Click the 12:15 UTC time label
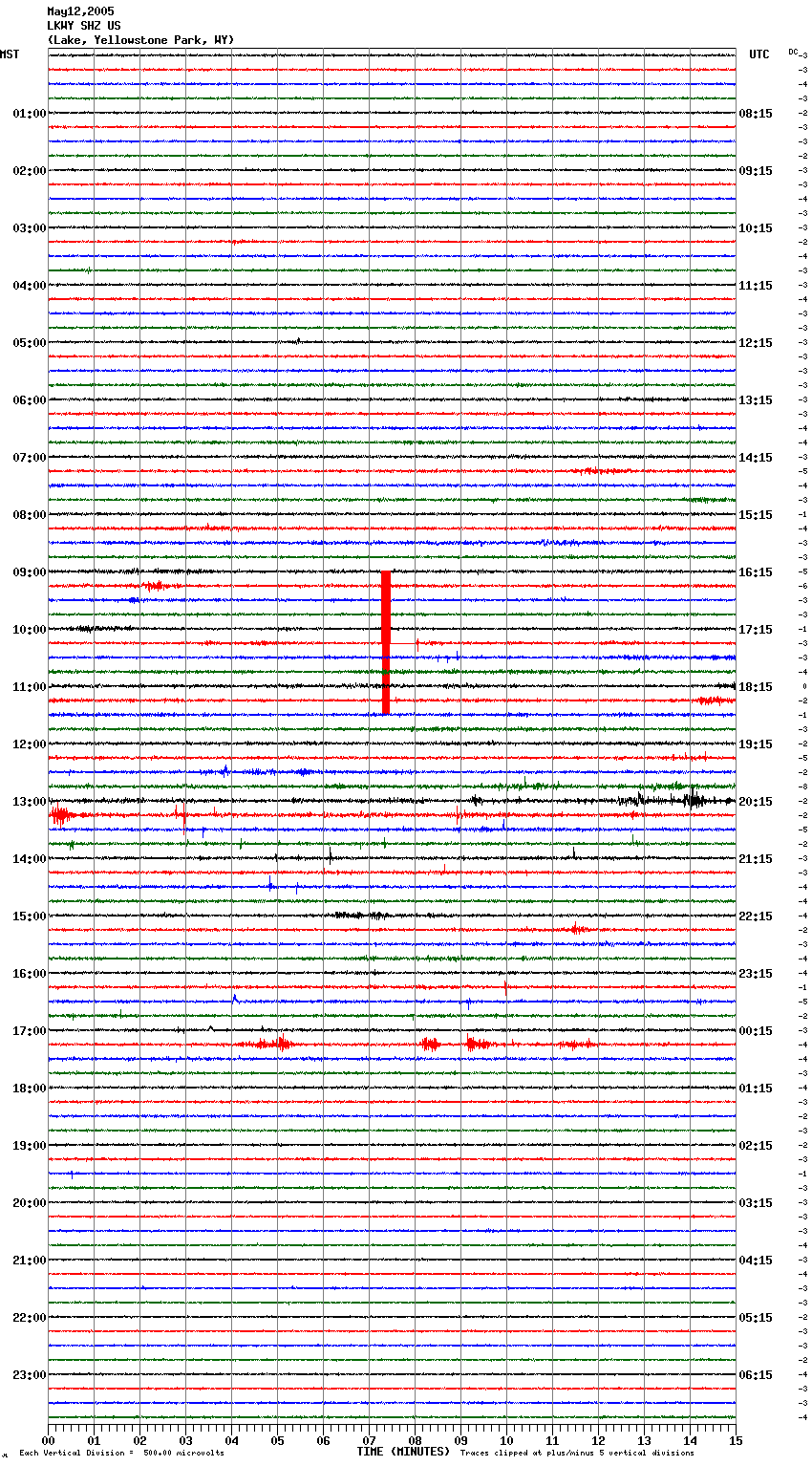 pos(756,343)
